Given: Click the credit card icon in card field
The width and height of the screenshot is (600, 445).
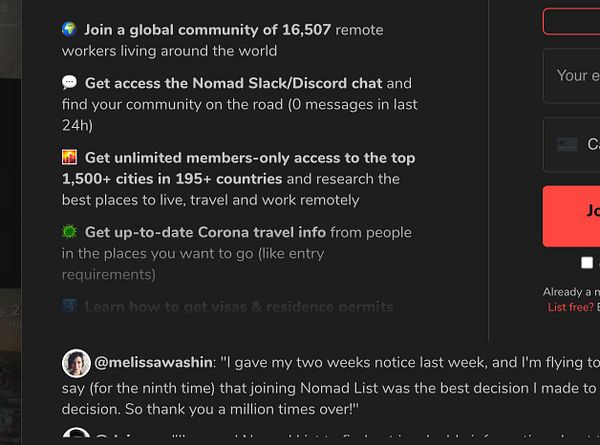Looking at the screenshot, I should 567,145.
